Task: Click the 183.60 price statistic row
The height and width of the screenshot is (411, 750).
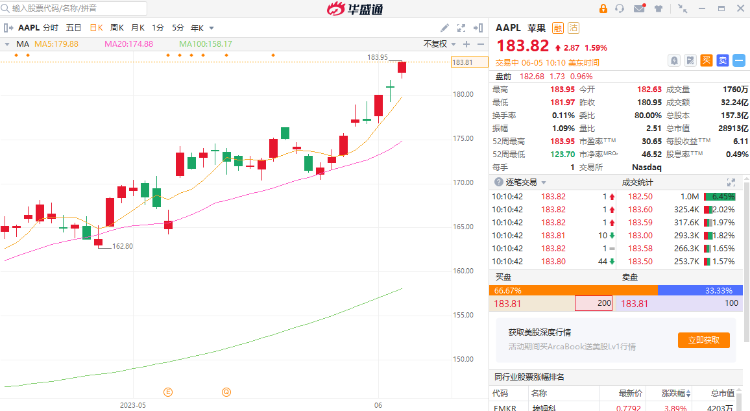Action: [x=681, y=210]
